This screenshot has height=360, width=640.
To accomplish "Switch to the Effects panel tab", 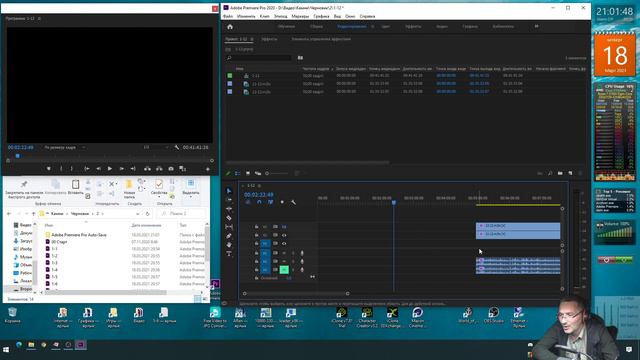I will pos(269,39).
